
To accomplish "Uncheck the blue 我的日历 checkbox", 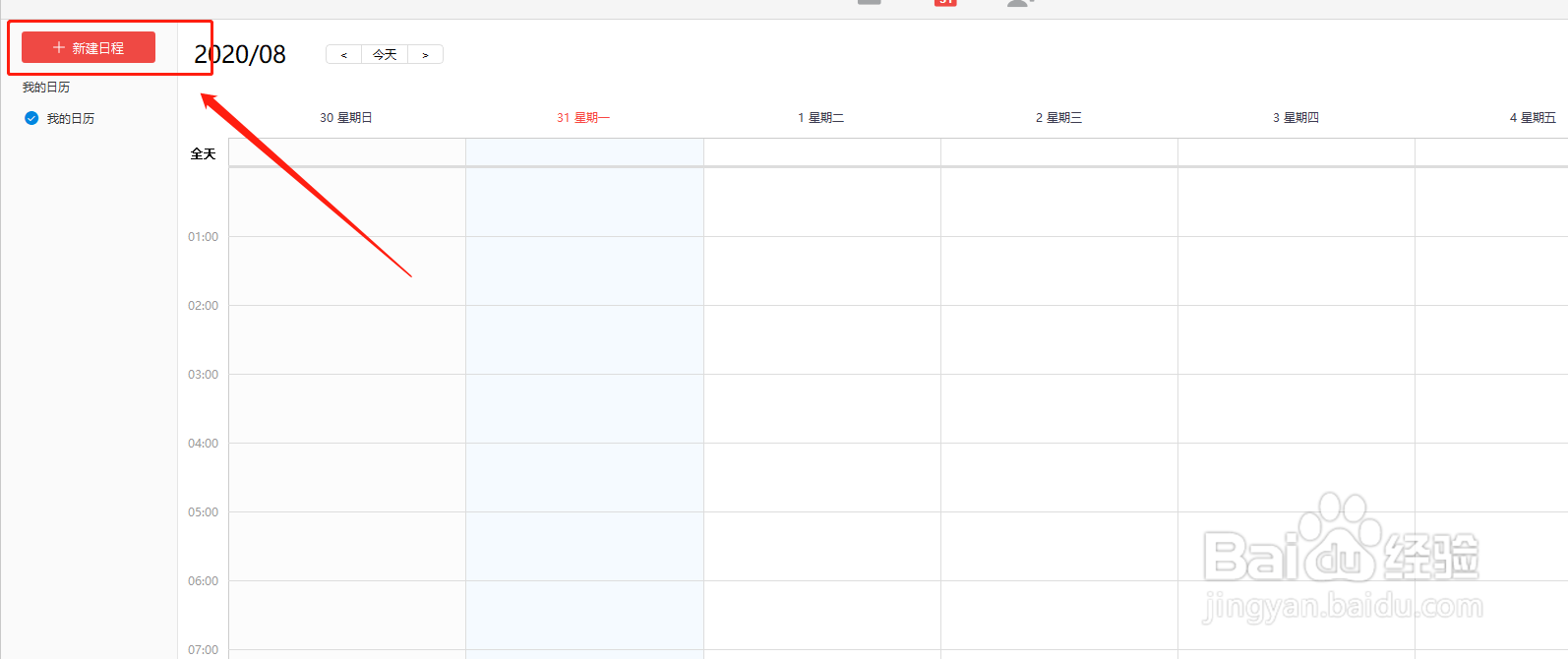I will point(31,118).
